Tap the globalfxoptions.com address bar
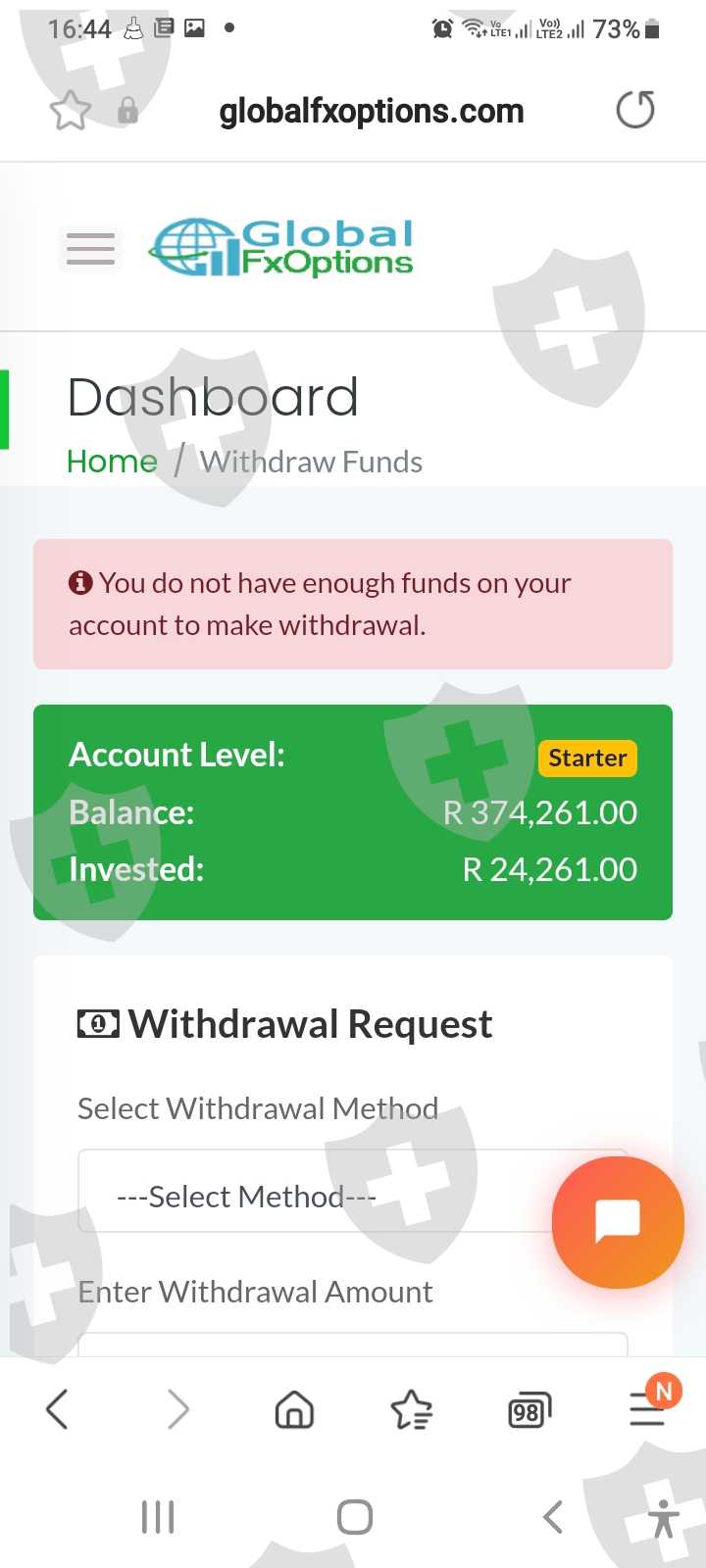 click(x=371, y=111)
